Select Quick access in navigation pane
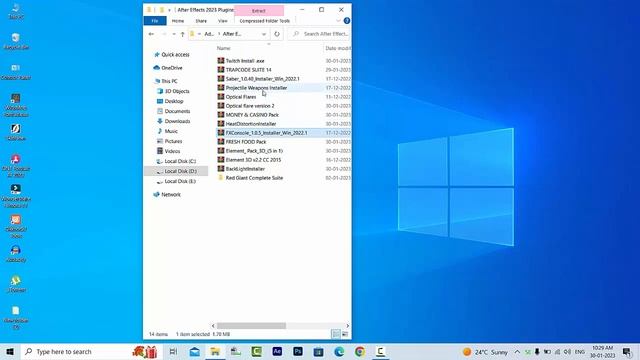This screenshot has height=360, width=640. point(175,55)
